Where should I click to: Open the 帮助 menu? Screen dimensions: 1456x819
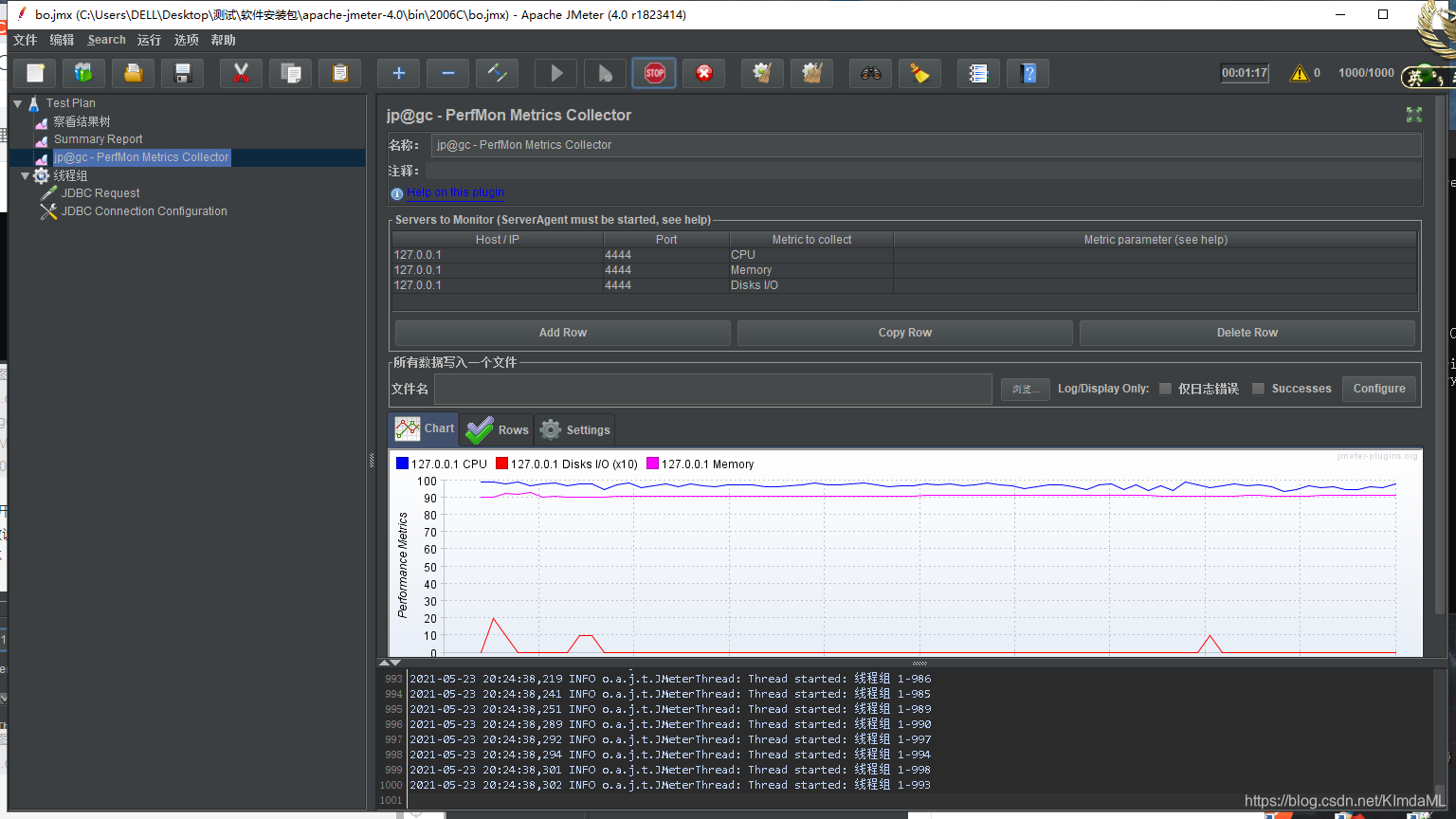[x=223, y=40]
